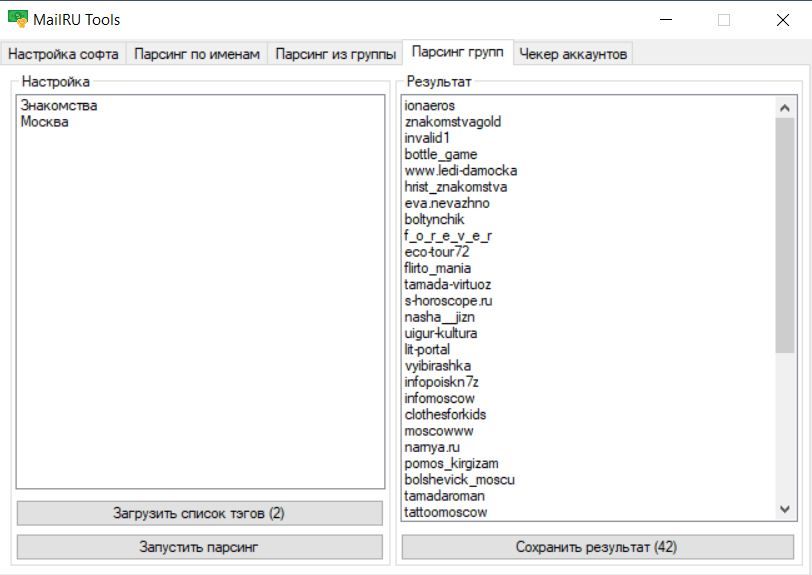The width and height of the screenshot is (812, 575).
Task: Switch to Парсинг по именам tab
Action: click(x=197, y=54)
